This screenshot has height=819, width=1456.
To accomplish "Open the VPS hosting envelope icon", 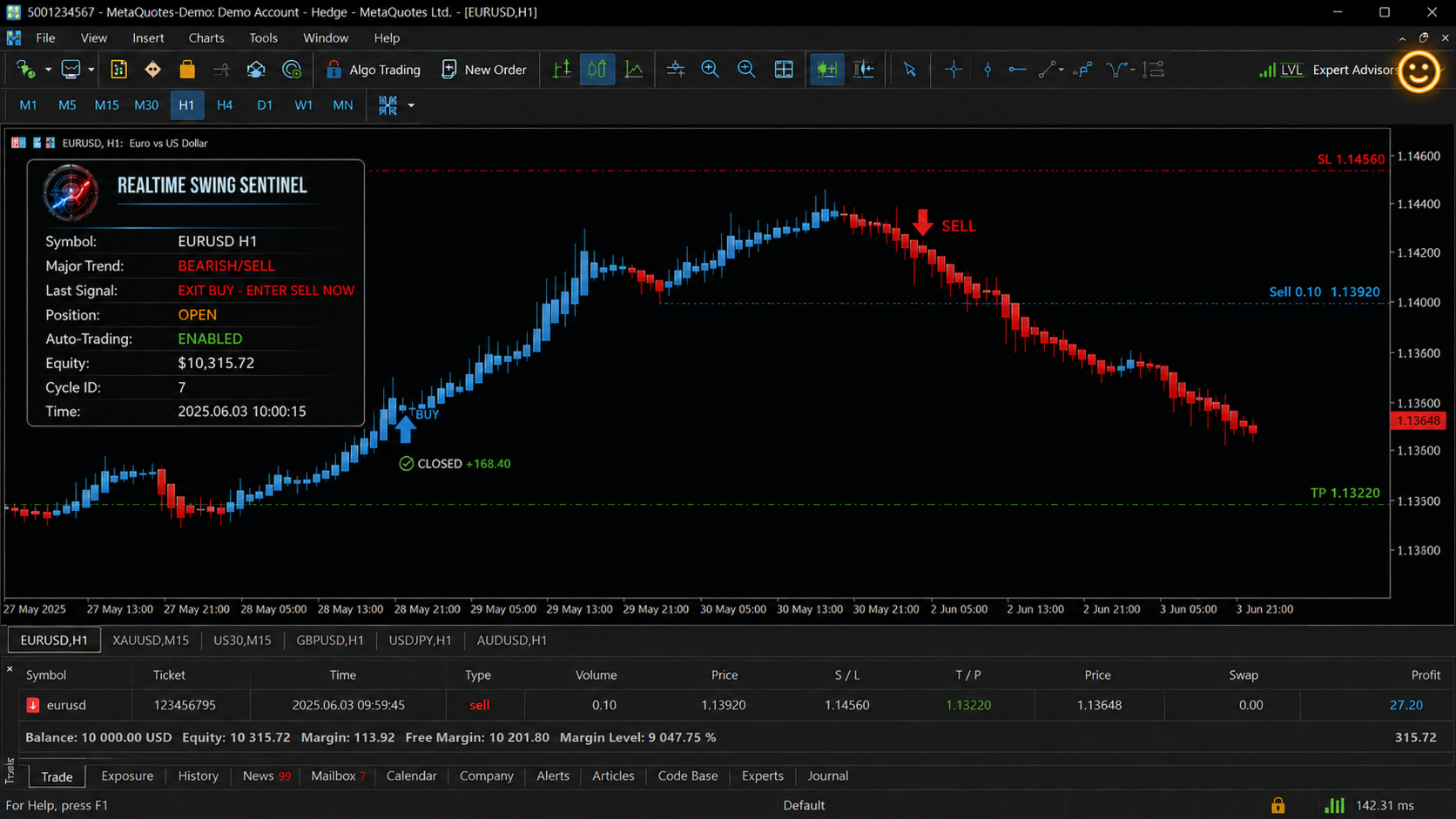I will (x=256, y=70).
